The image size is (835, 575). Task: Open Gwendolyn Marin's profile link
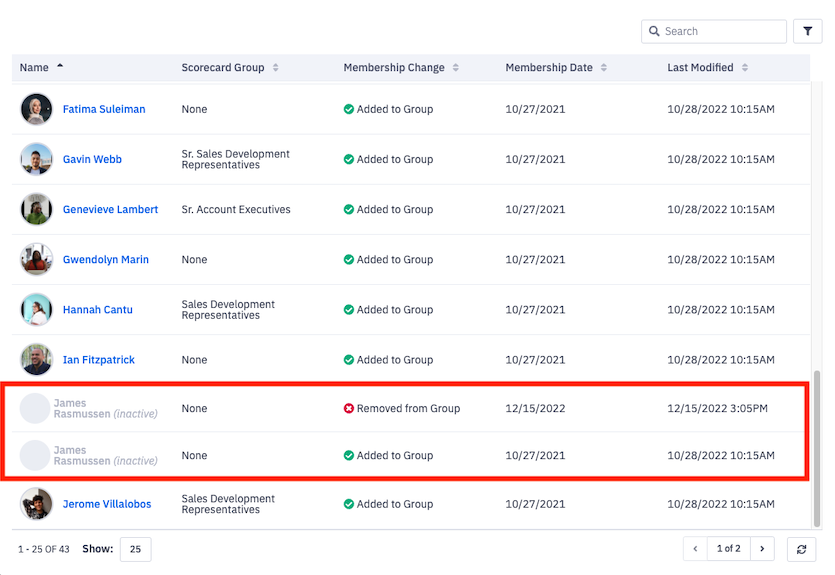pyautogui.click(x=105, y=260)
